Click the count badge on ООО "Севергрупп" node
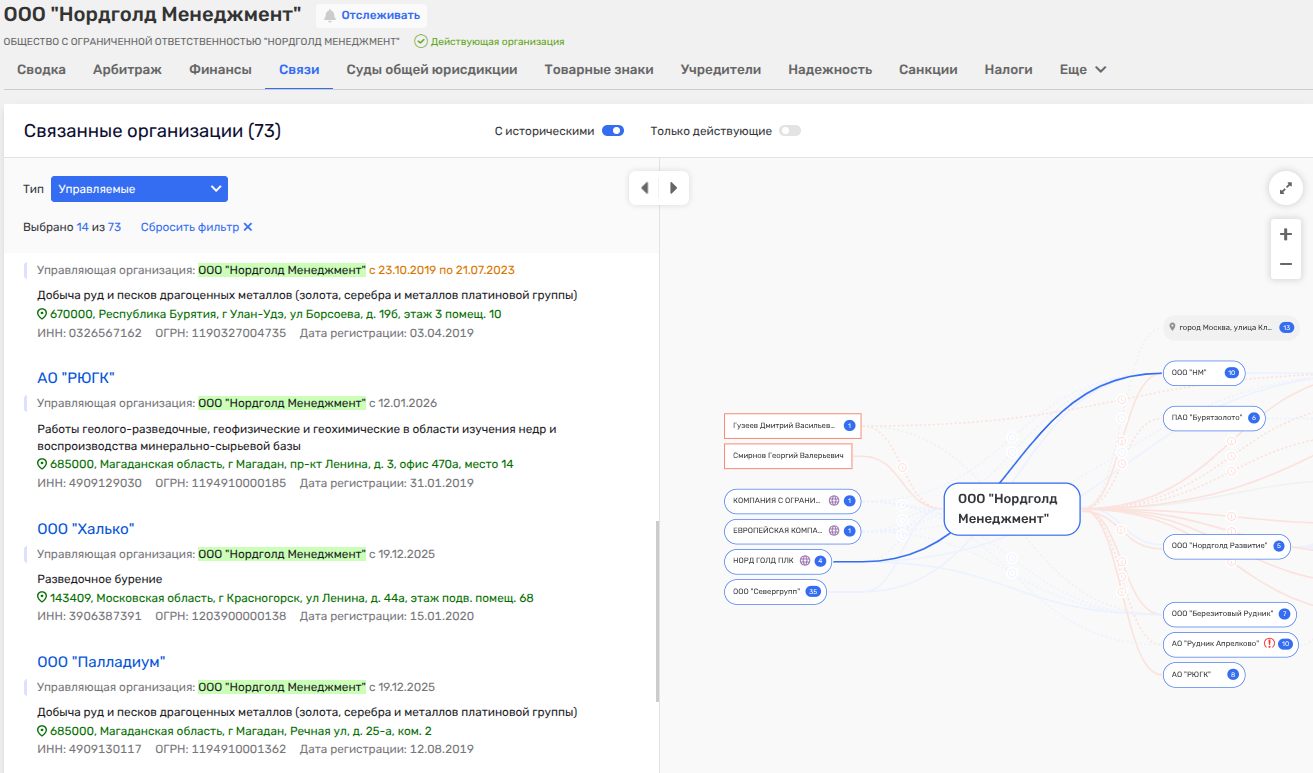1313x773 pixels. click(x=813, y=592)
